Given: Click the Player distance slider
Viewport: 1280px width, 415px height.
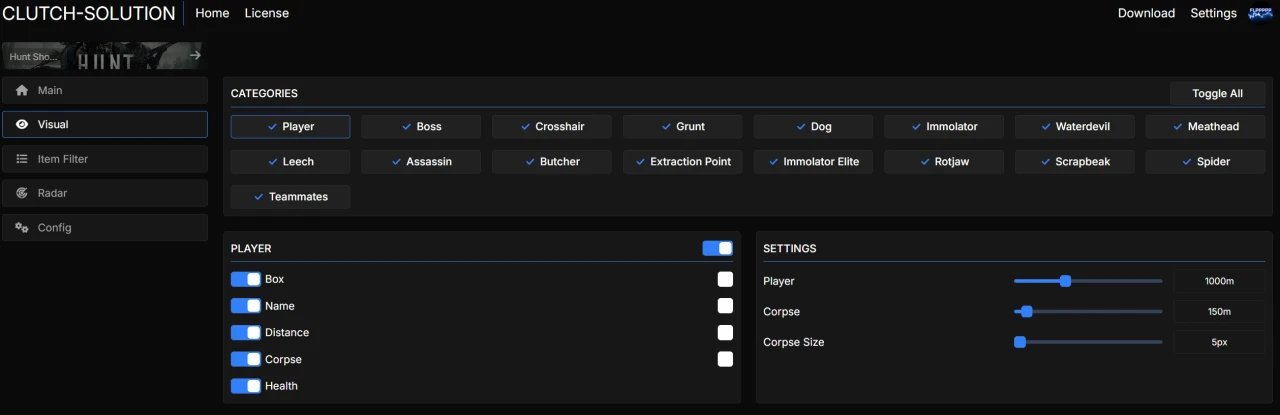Looking at the screenshot, I should point(1088,281).
